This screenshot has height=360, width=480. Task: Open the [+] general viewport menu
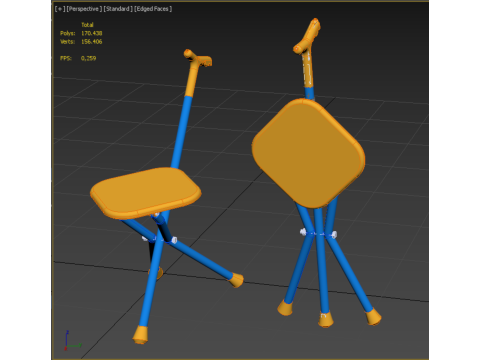60,9
